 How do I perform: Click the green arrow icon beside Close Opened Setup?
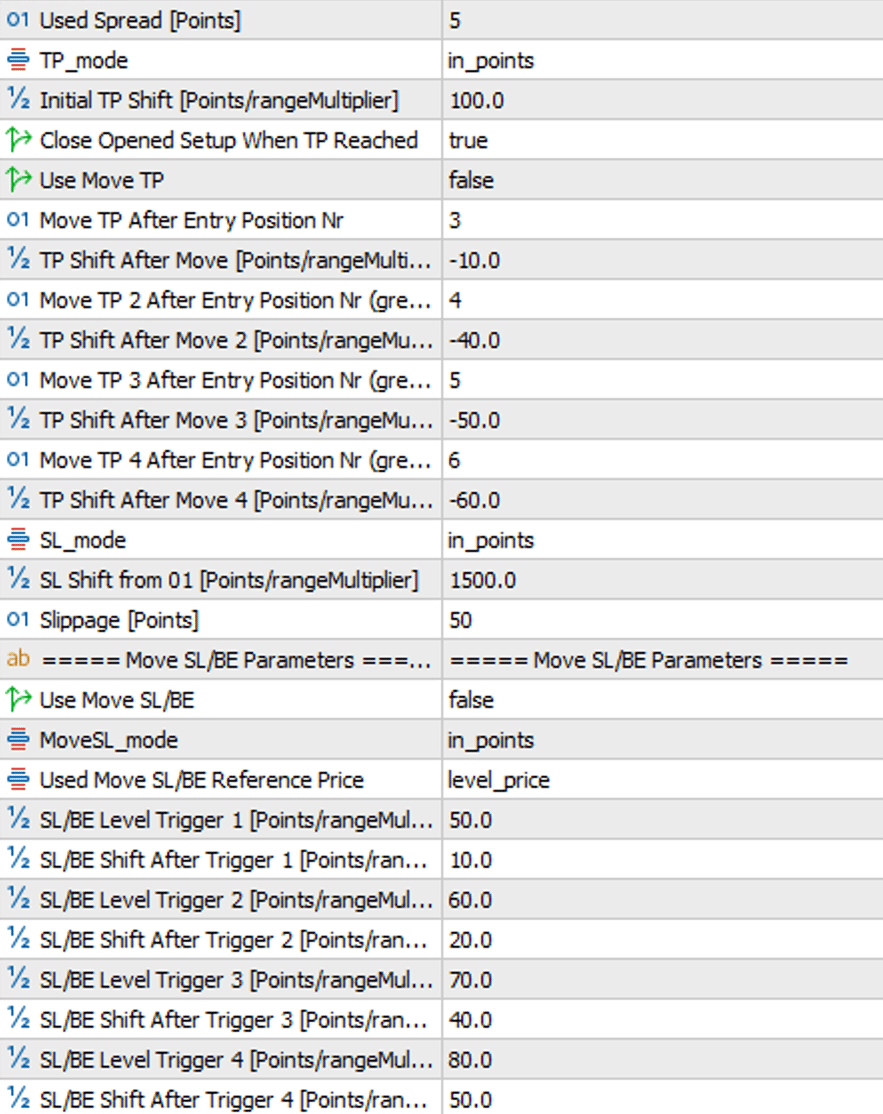[x=18, y=140]
